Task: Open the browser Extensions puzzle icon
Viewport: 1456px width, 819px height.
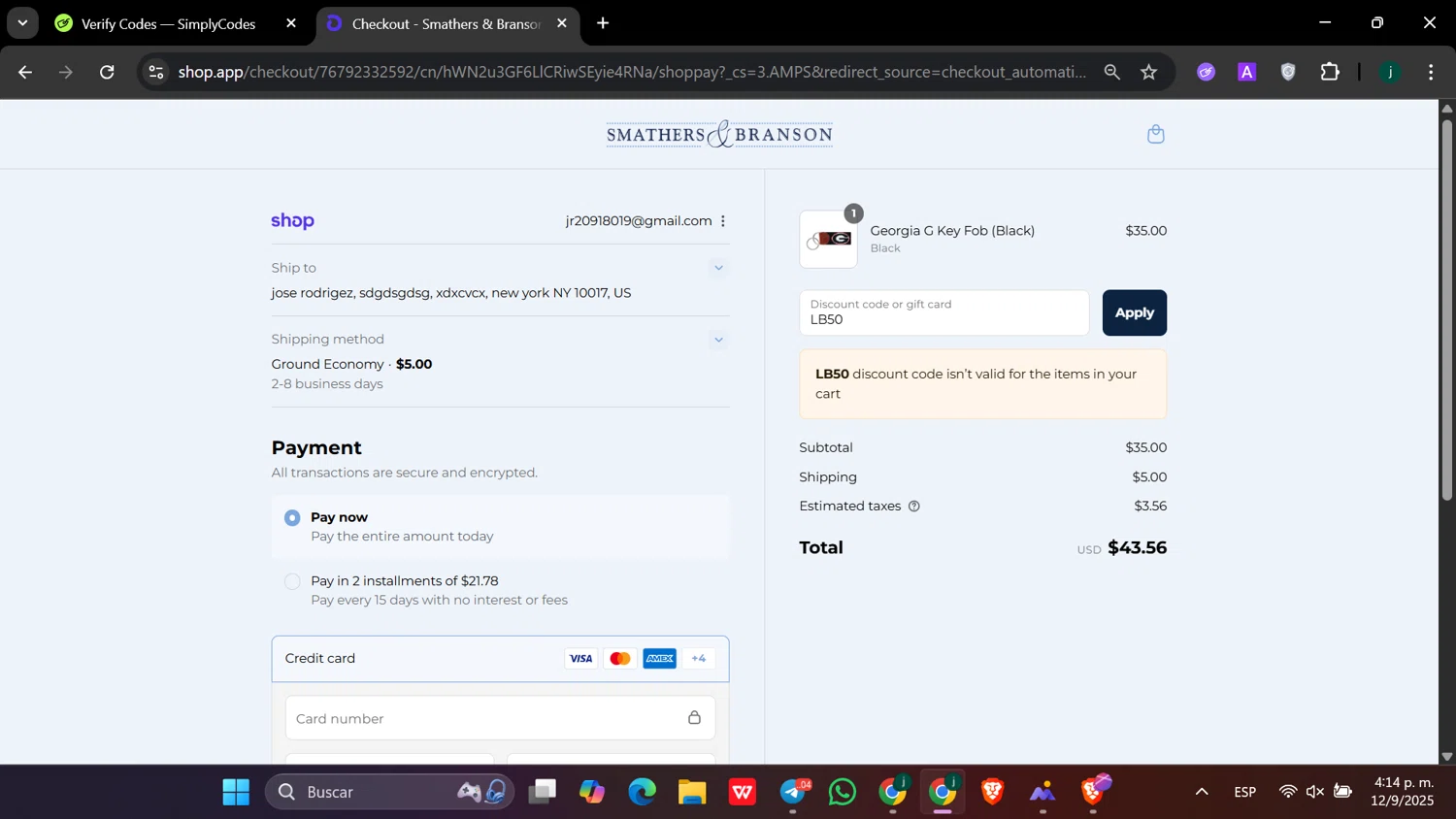Action: tap(1330, 72)
